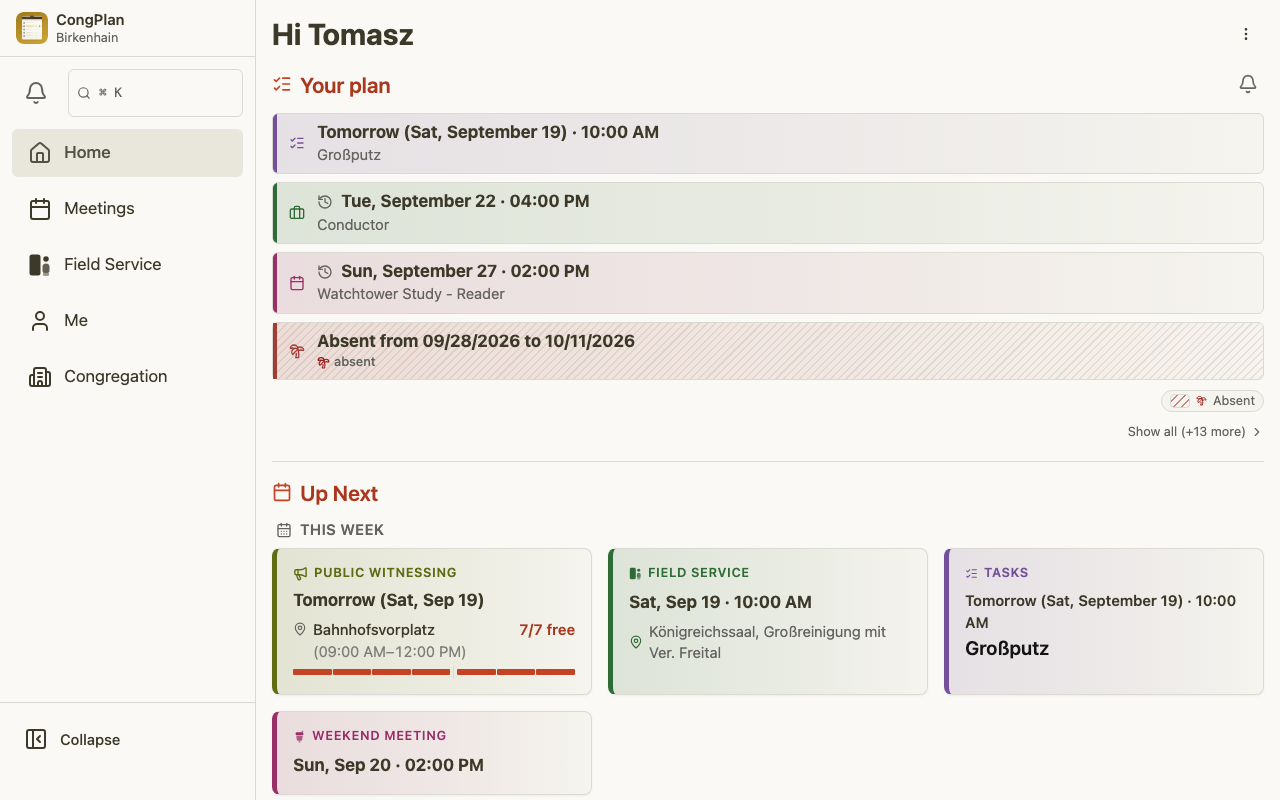Screen dimensions: 1280x800
Task: Open the Watchtower Study - Reader entry
Action: [768, 283]
